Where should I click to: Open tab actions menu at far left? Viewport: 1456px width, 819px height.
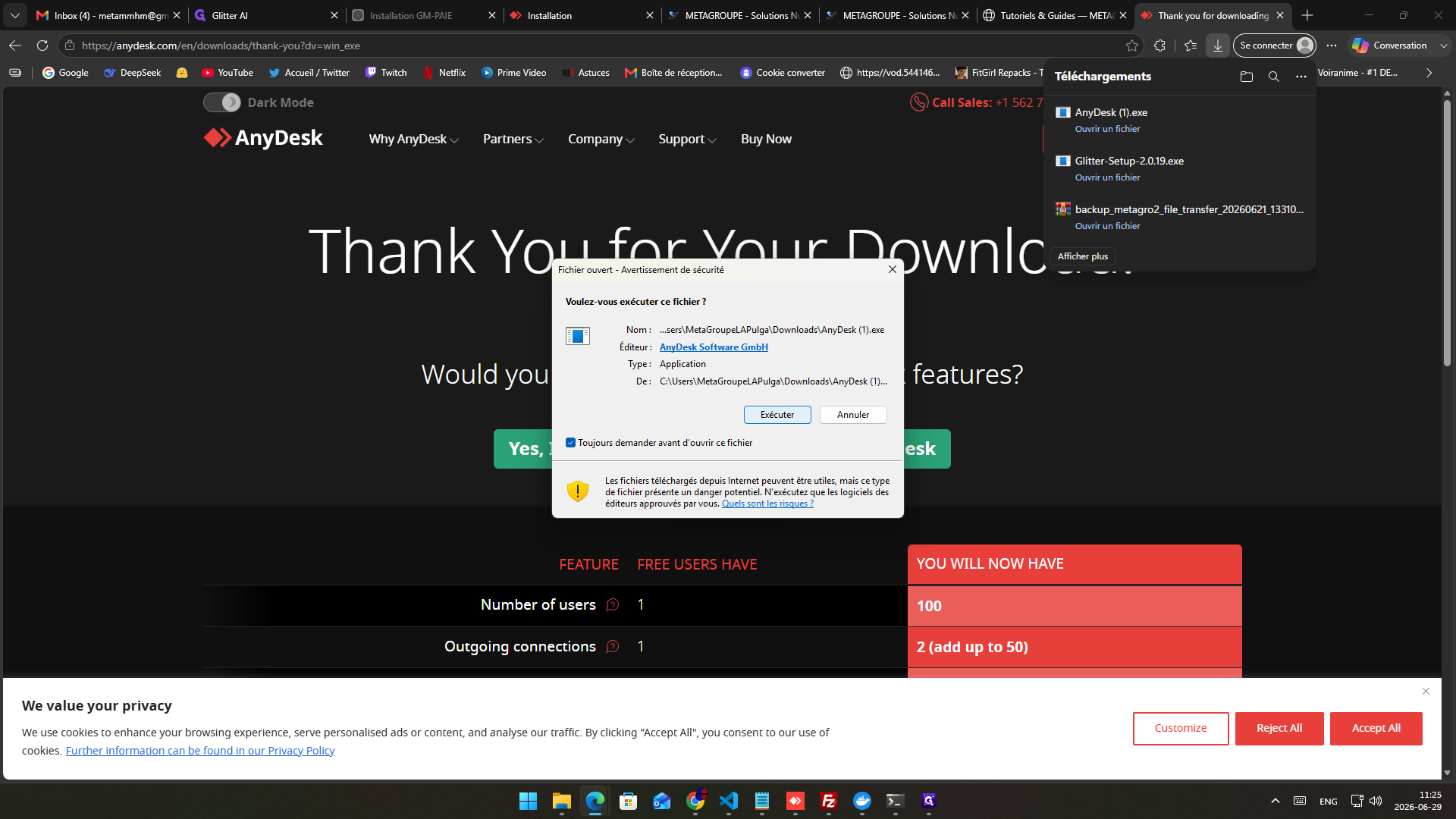pos(15,15)
